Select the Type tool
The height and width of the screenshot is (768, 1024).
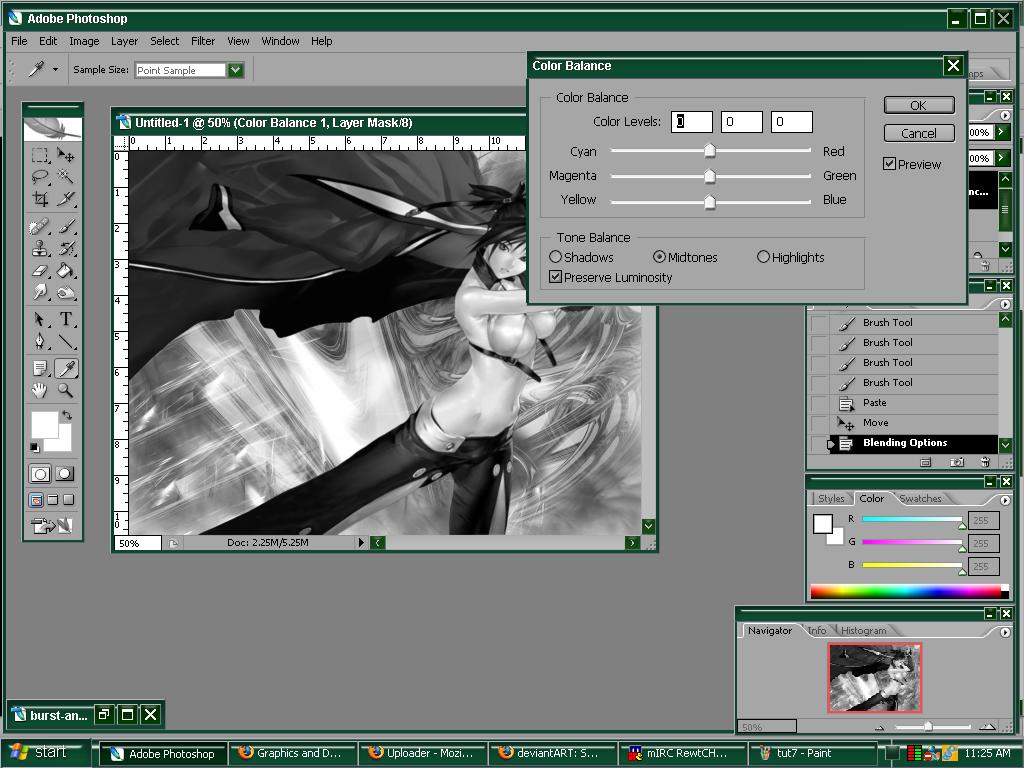pos(65,319)
